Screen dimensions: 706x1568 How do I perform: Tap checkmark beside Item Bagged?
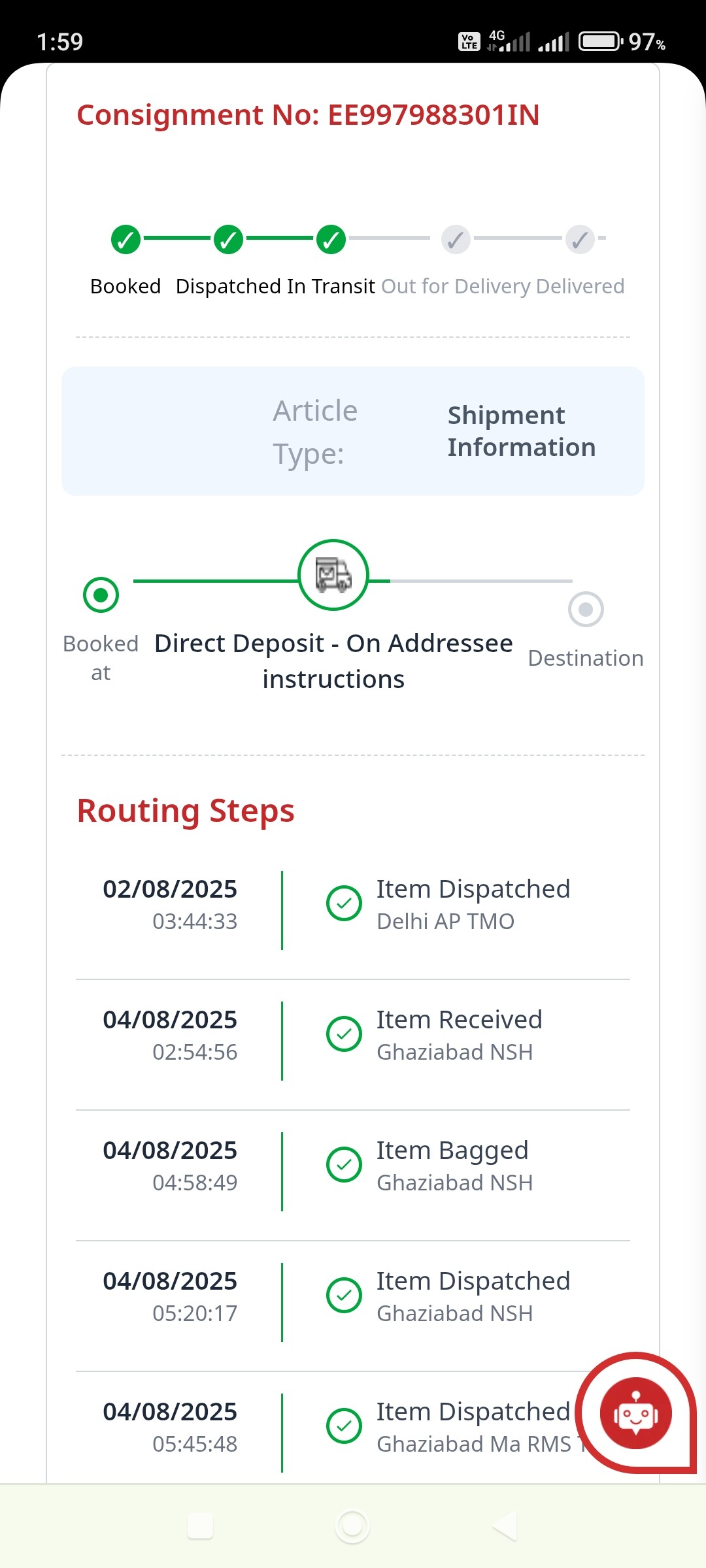(344, 1165)
